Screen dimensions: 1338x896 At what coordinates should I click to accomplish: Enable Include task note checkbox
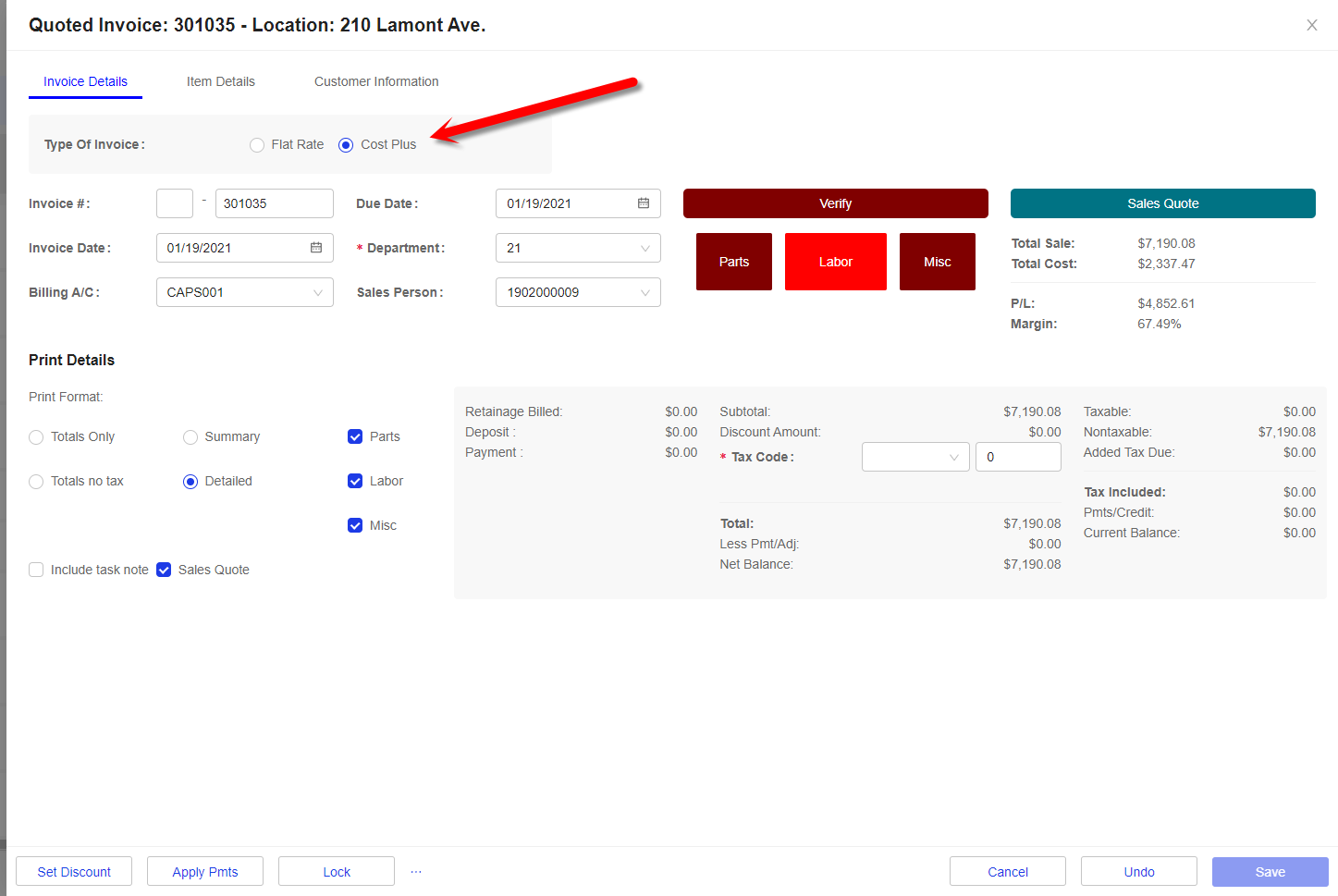tap(36, 571)
